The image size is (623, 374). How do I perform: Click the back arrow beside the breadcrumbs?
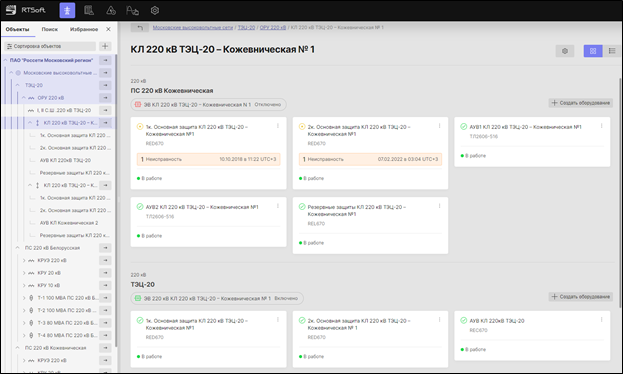(139, 27)
